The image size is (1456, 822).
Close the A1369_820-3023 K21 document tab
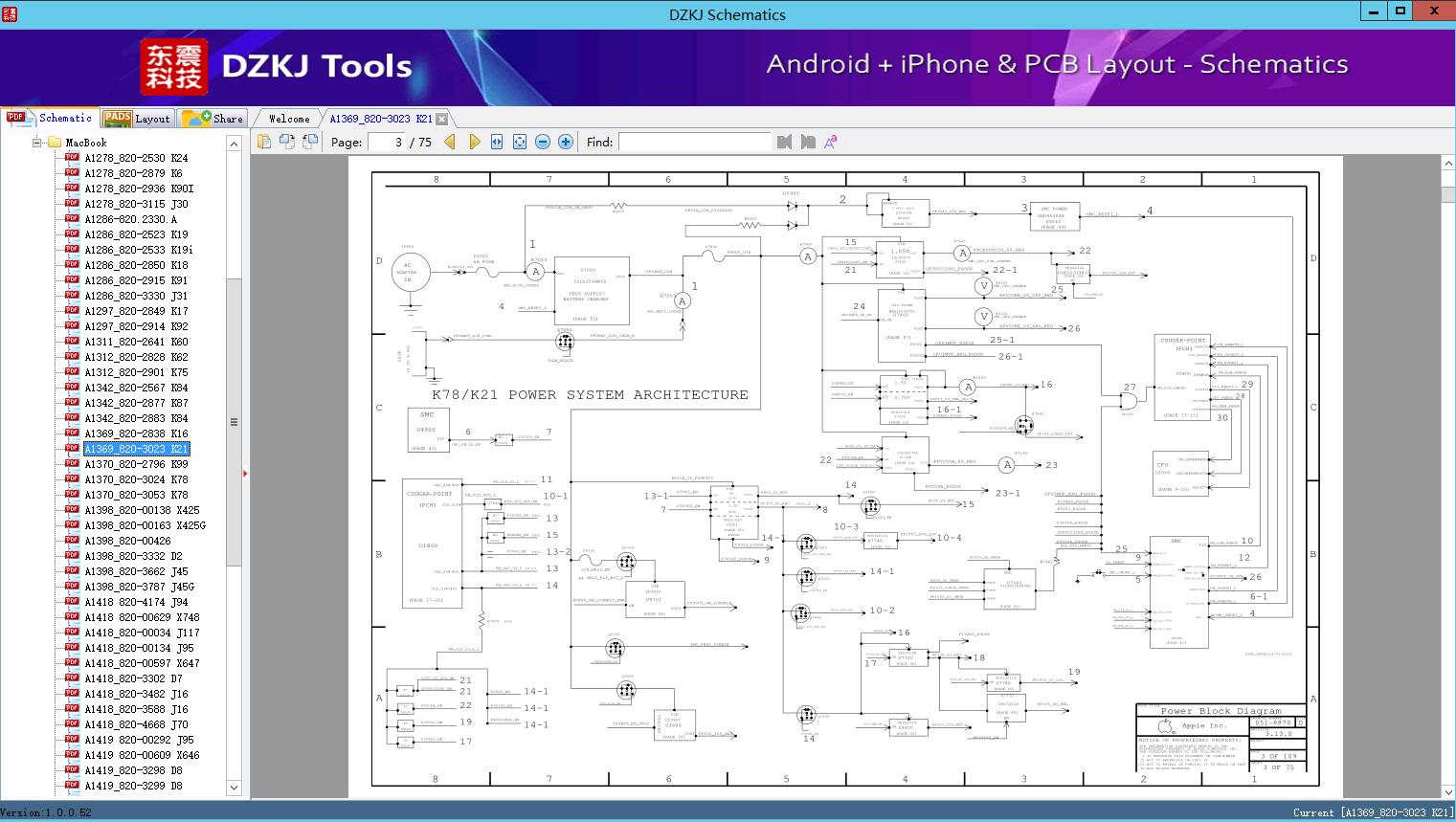[439, 118]
